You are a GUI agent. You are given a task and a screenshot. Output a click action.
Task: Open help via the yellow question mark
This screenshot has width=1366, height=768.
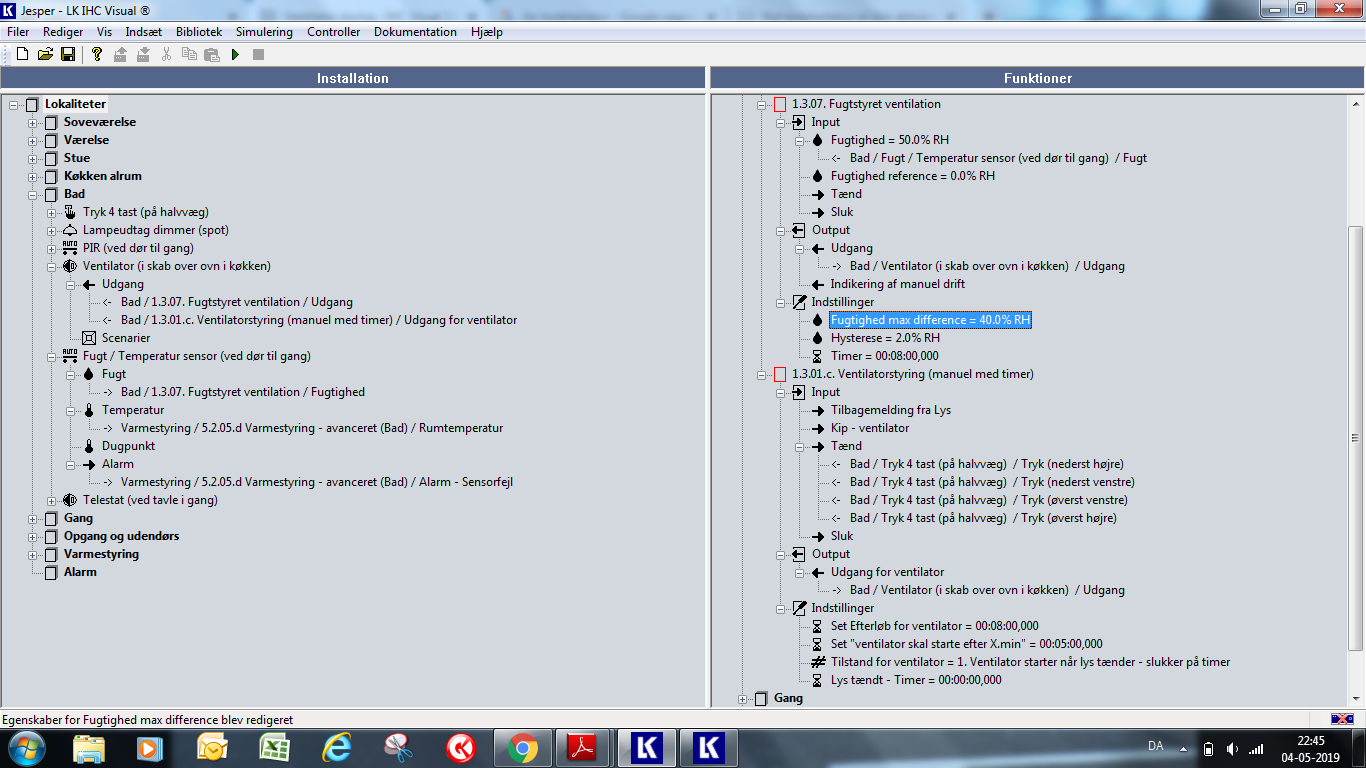(x=97, y=54)
